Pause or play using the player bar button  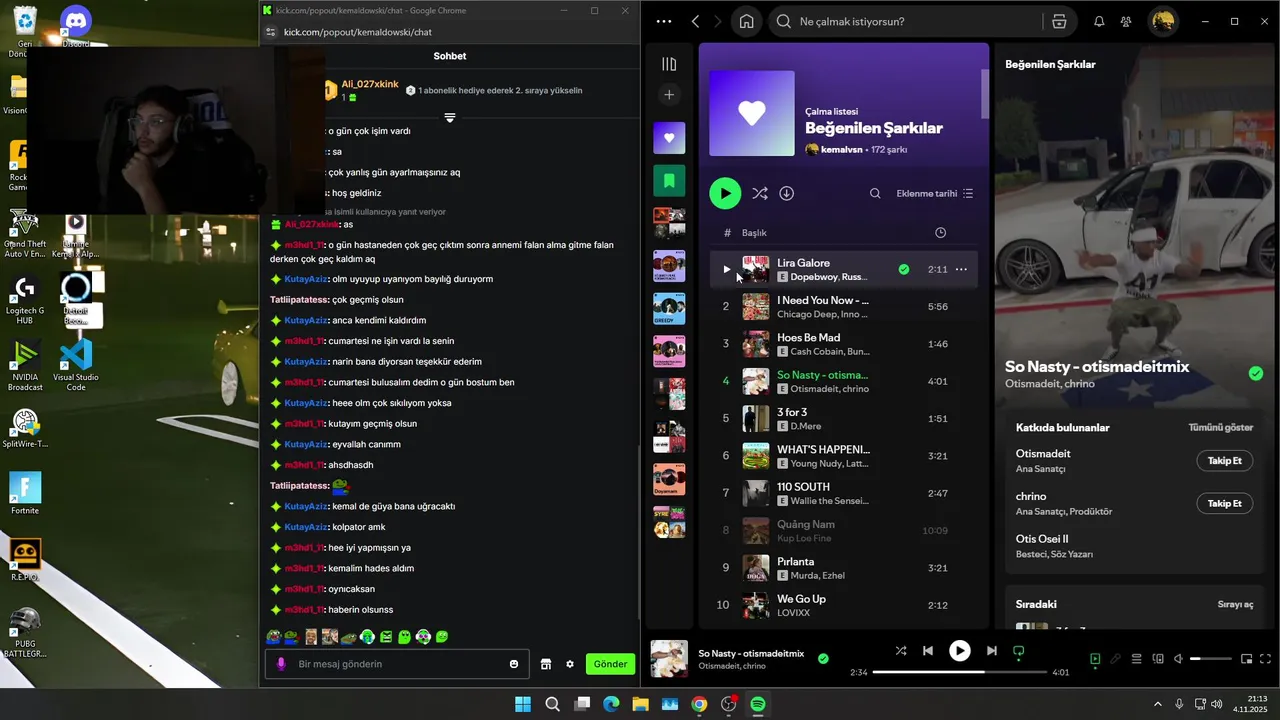point(959,651)
